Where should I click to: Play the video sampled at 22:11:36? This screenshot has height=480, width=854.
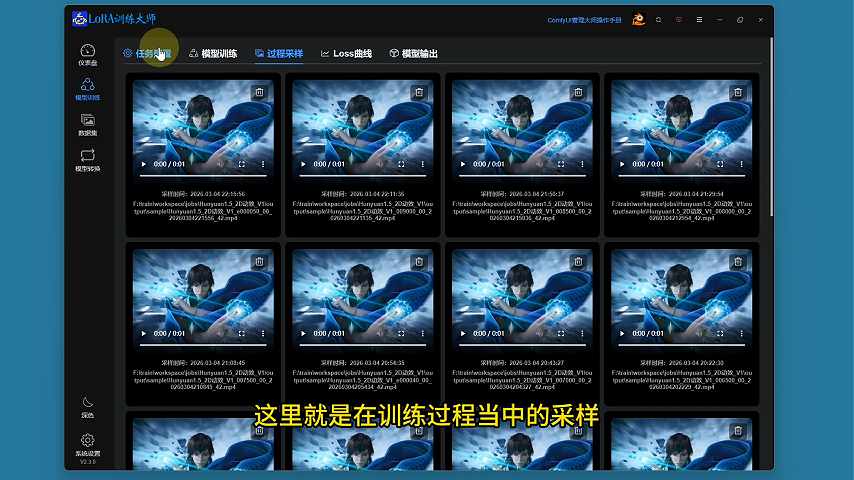303,164
